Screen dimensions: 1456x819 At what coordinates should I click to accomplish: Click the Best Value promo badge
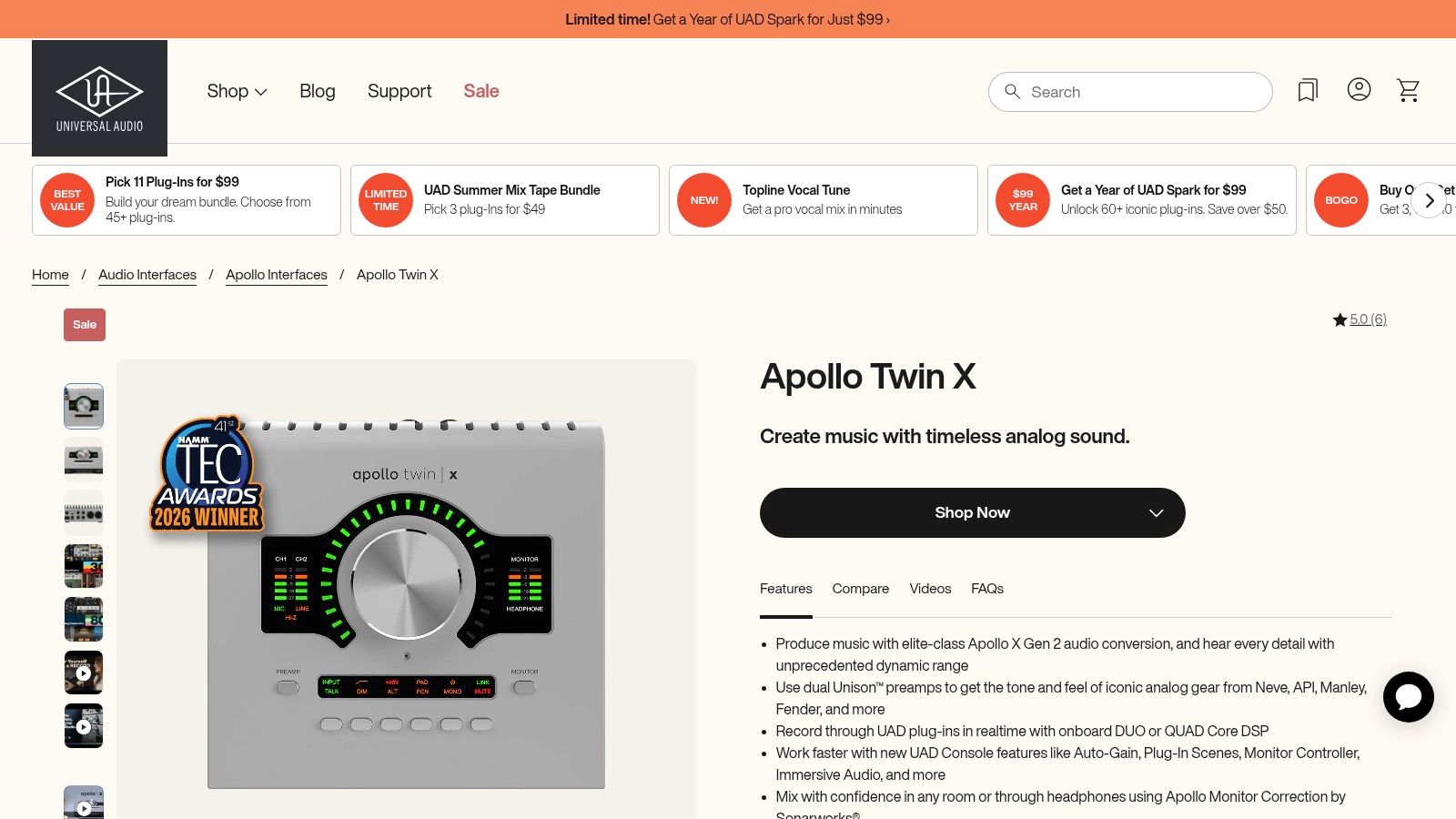67,200
